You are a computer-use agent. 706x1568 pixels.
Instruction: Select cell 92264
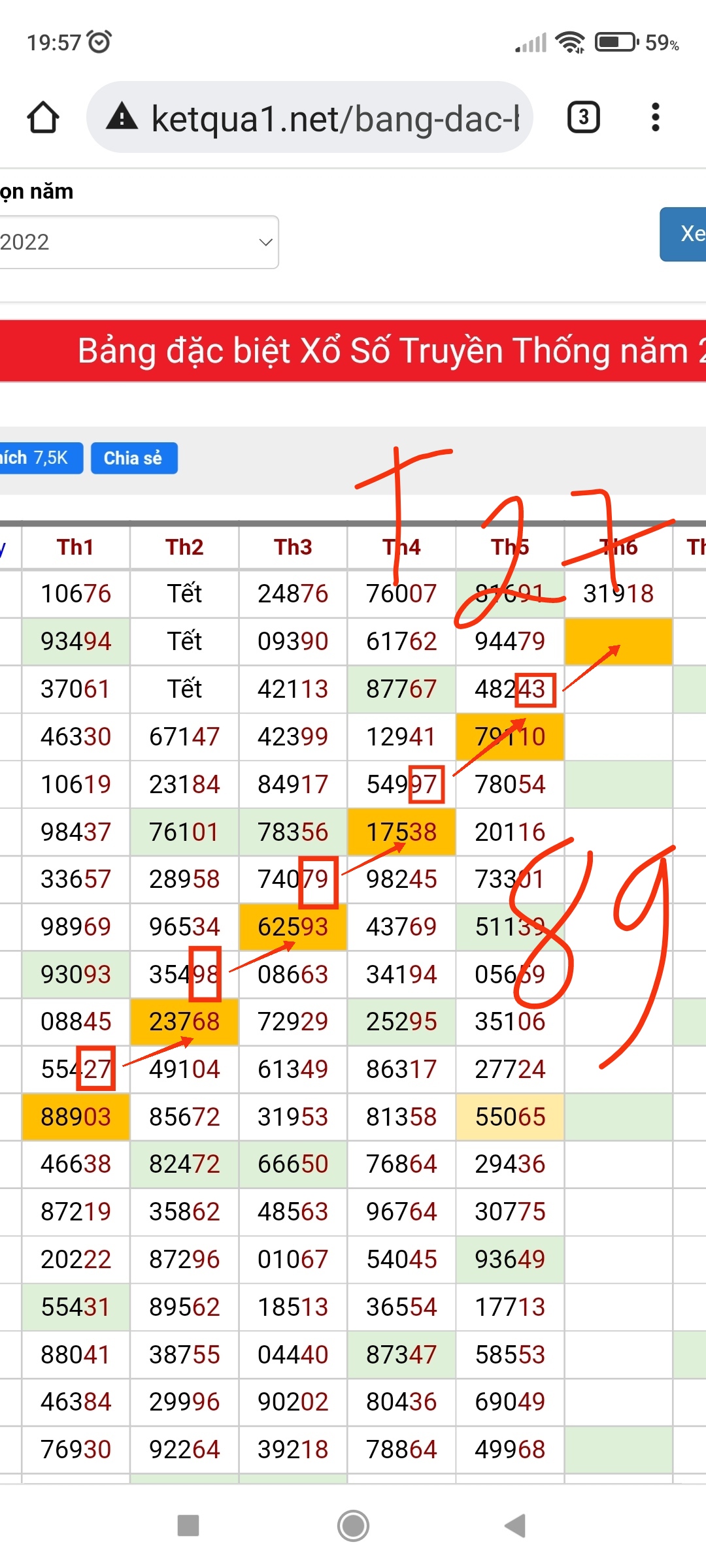click(x=184, y=1450)
